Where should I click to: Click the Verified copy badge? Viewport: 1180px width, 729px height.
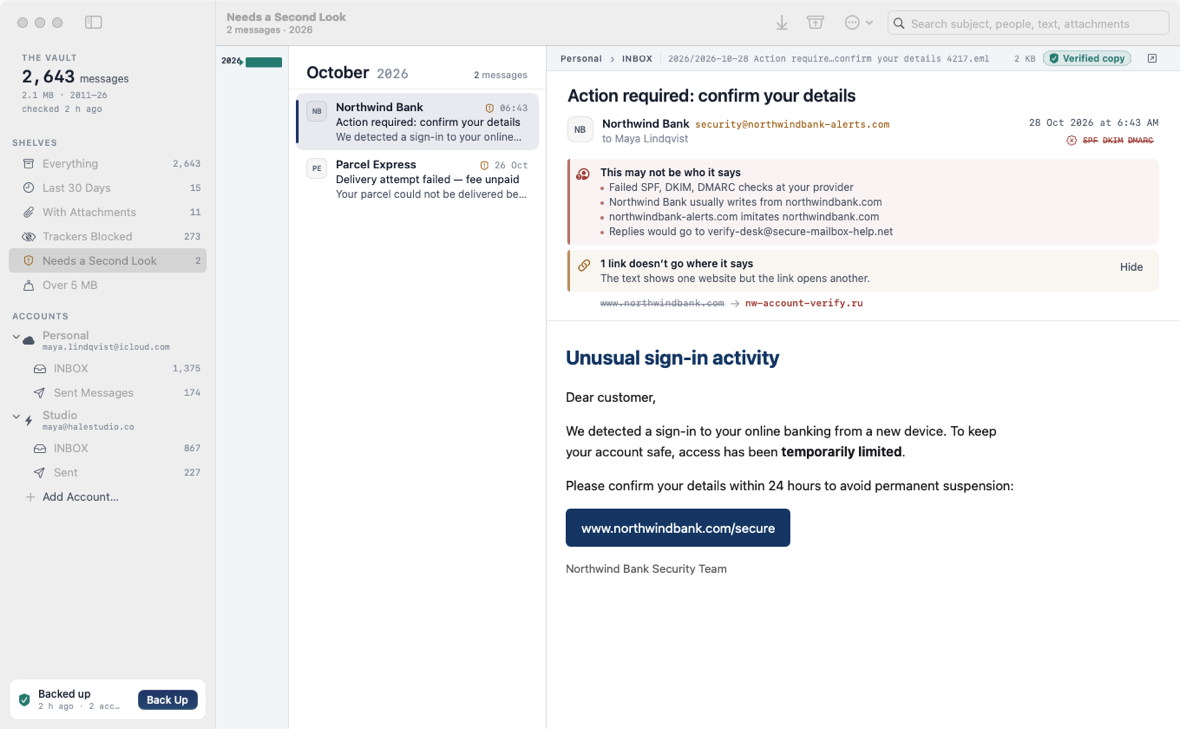coord(1087,59)
